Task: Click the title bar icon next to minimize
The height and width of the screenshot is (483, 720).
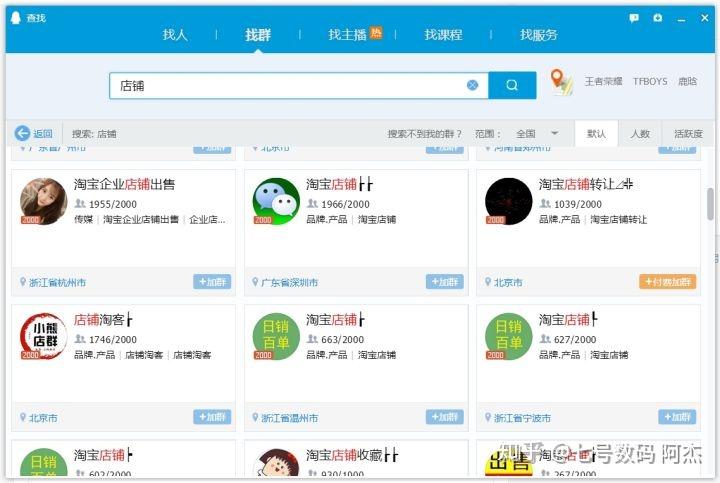Action: pos(658,18)
